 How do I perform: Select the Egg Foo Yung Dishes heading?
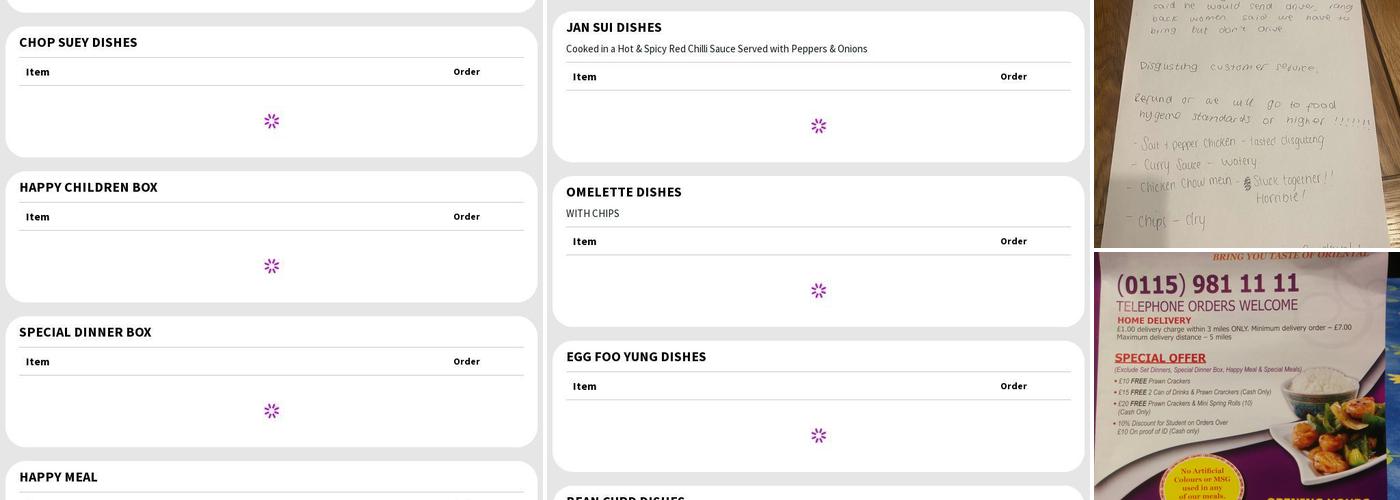click(636, 357)
